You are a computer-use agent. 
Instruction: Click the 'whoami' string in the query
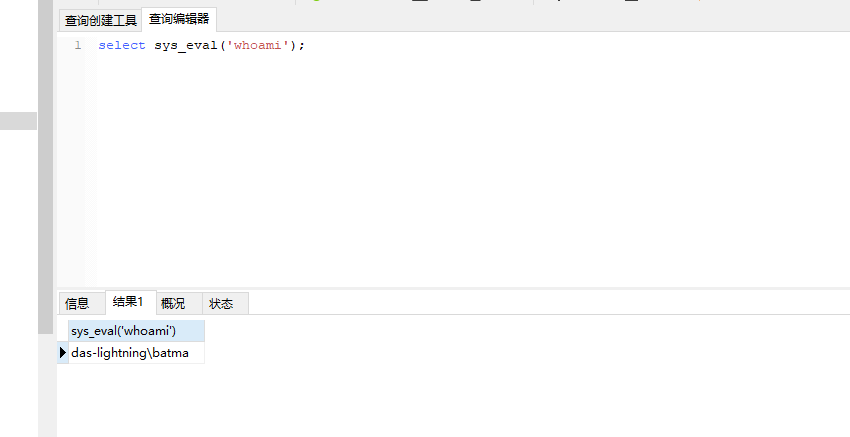[x=258, y=45]
